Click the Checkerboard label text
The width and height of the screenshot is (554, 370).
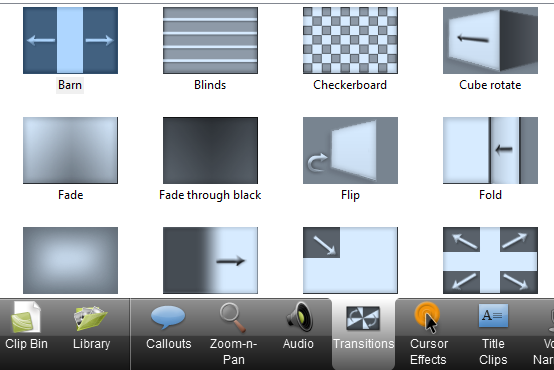(x=350, y=85)
